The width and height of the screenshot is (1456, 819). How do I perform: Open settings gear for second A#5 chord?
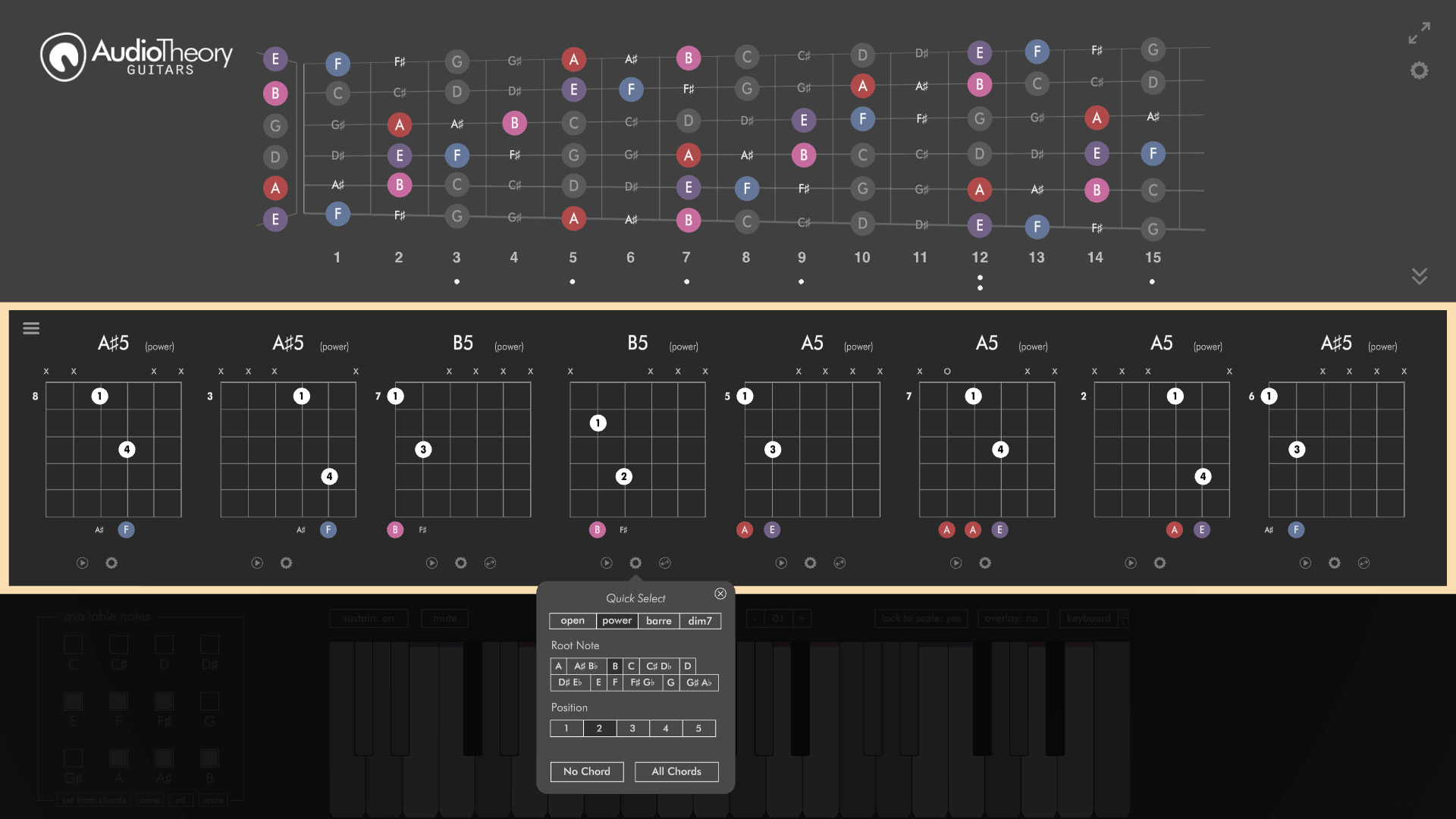(286, 563)
